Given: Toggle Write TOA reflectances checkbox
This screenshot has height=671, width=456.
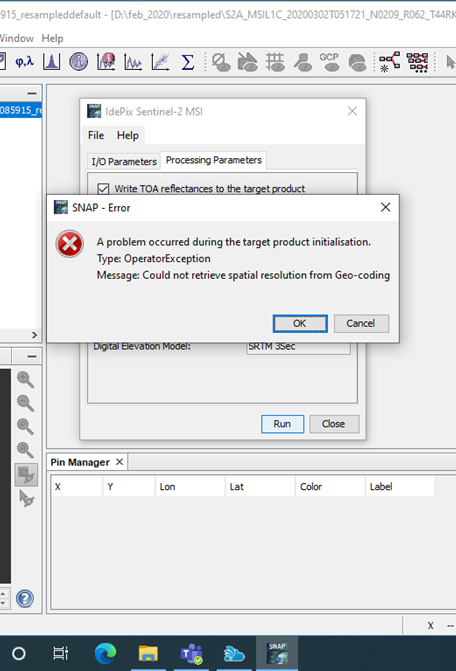Looking at the screenshot, I should (x=103, y=189).
